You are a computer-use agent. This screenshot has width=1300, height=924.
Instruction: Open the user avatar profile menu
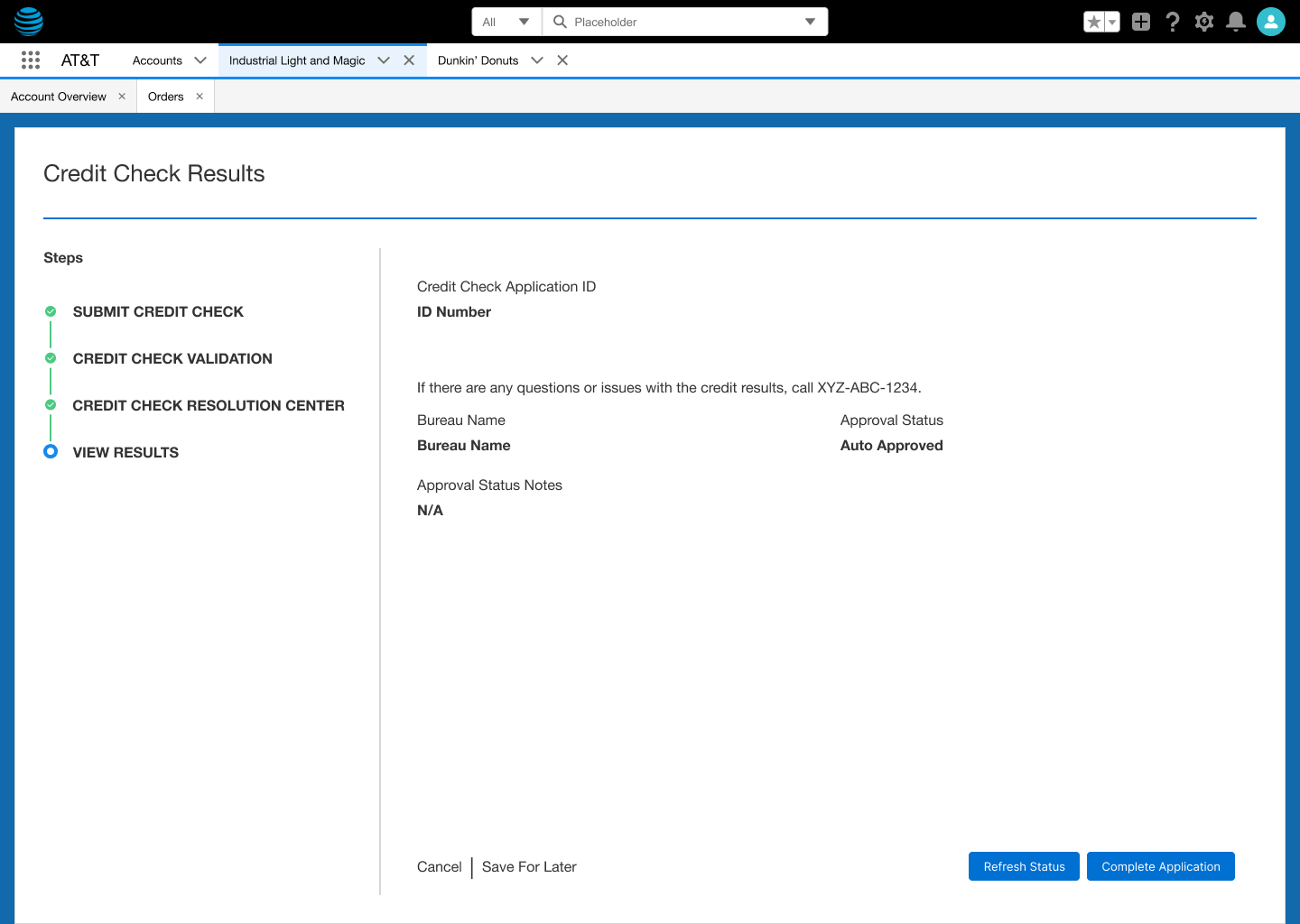click(x=1270, y=21)
